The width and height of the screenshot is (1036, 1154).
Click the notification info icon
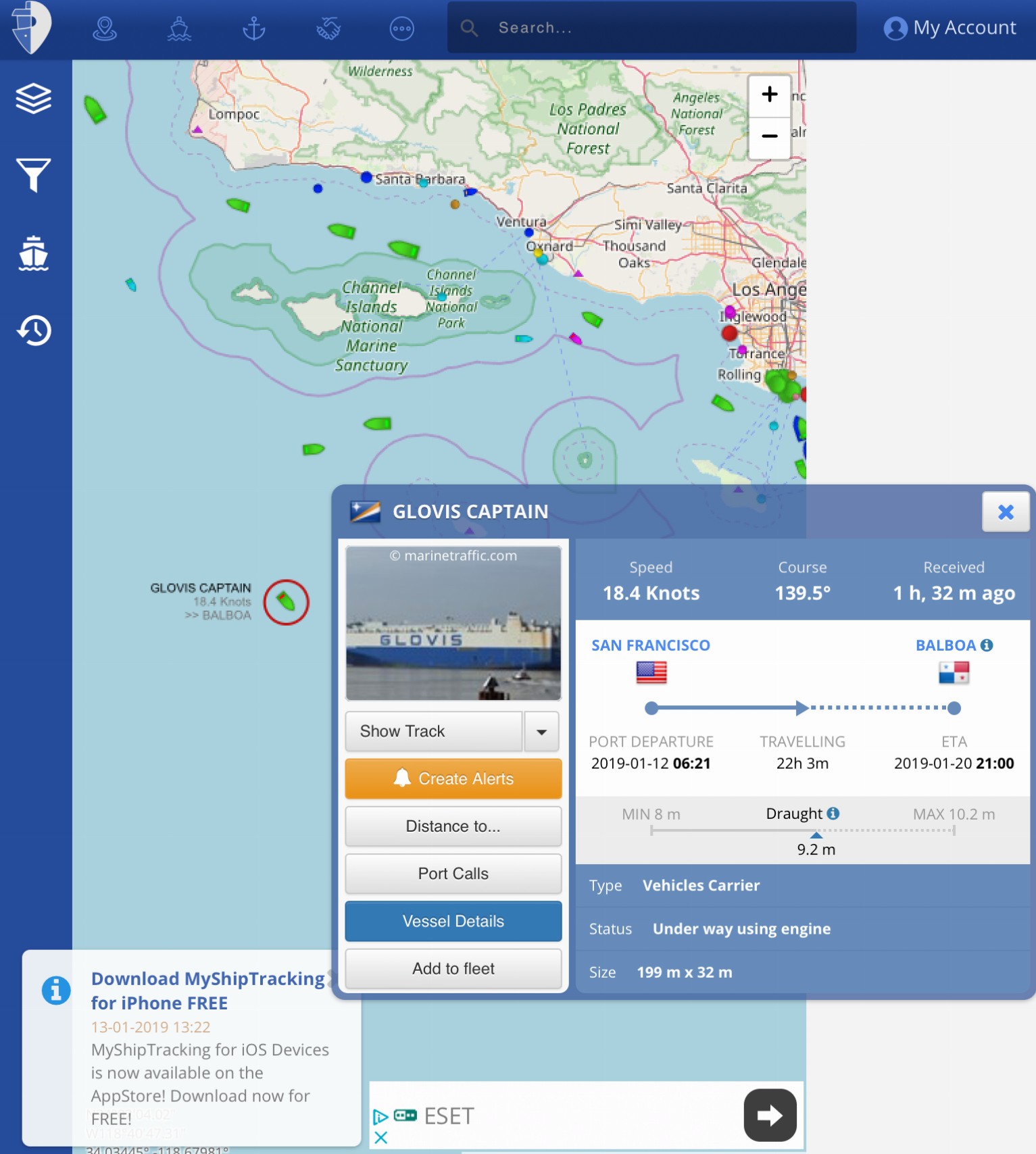pyautogui.click(x=56, y=990)
